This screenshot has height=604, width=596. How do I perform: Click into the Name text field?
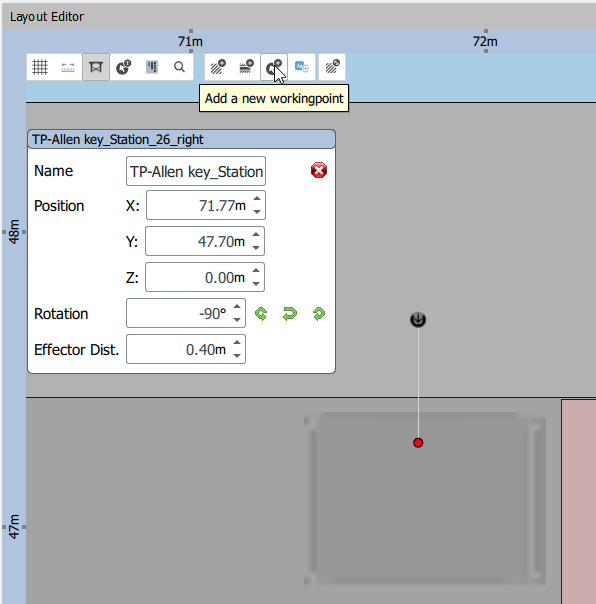(196, 171)
